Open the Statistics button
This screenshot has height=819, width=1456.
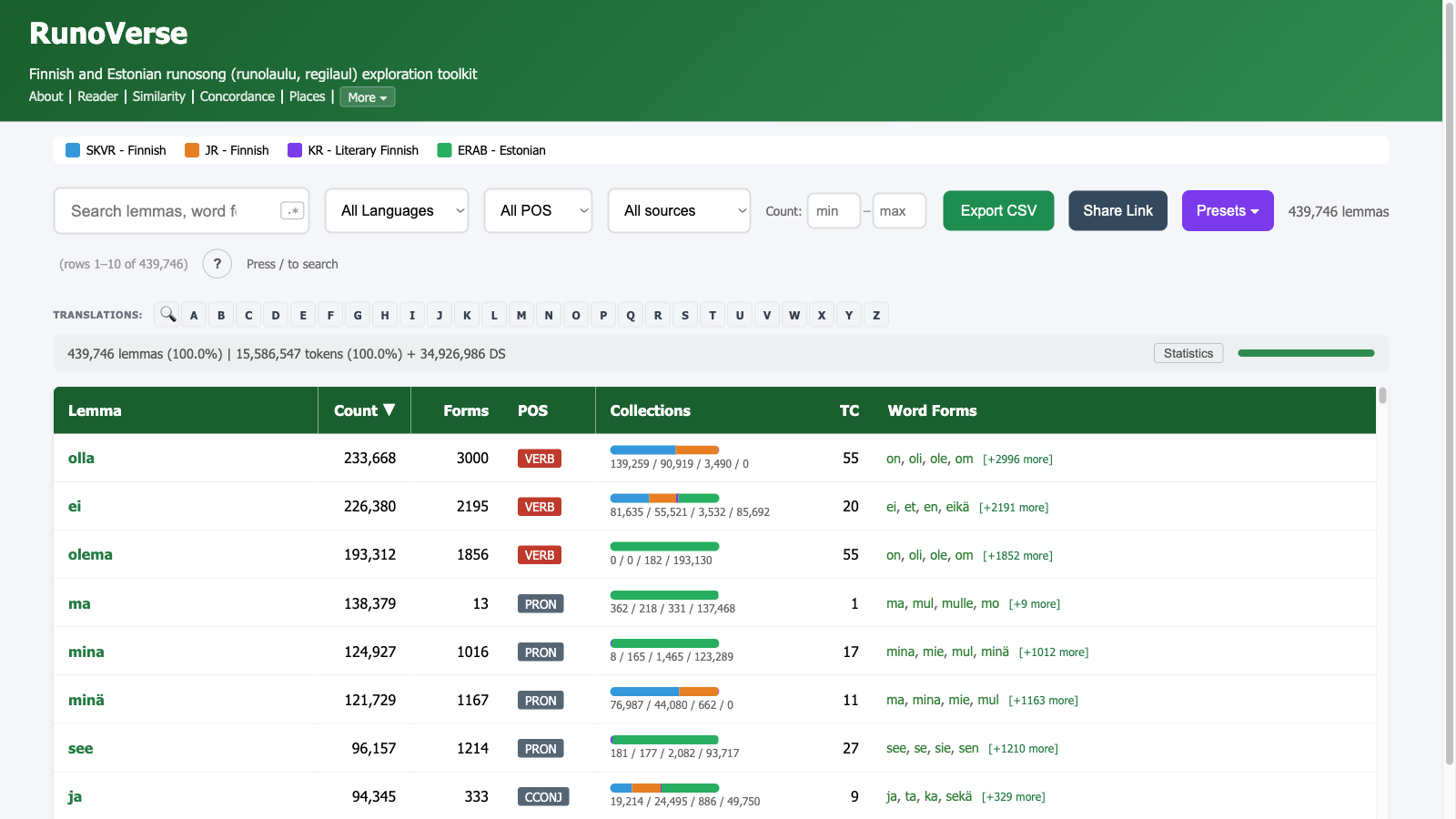[1188, 353]
